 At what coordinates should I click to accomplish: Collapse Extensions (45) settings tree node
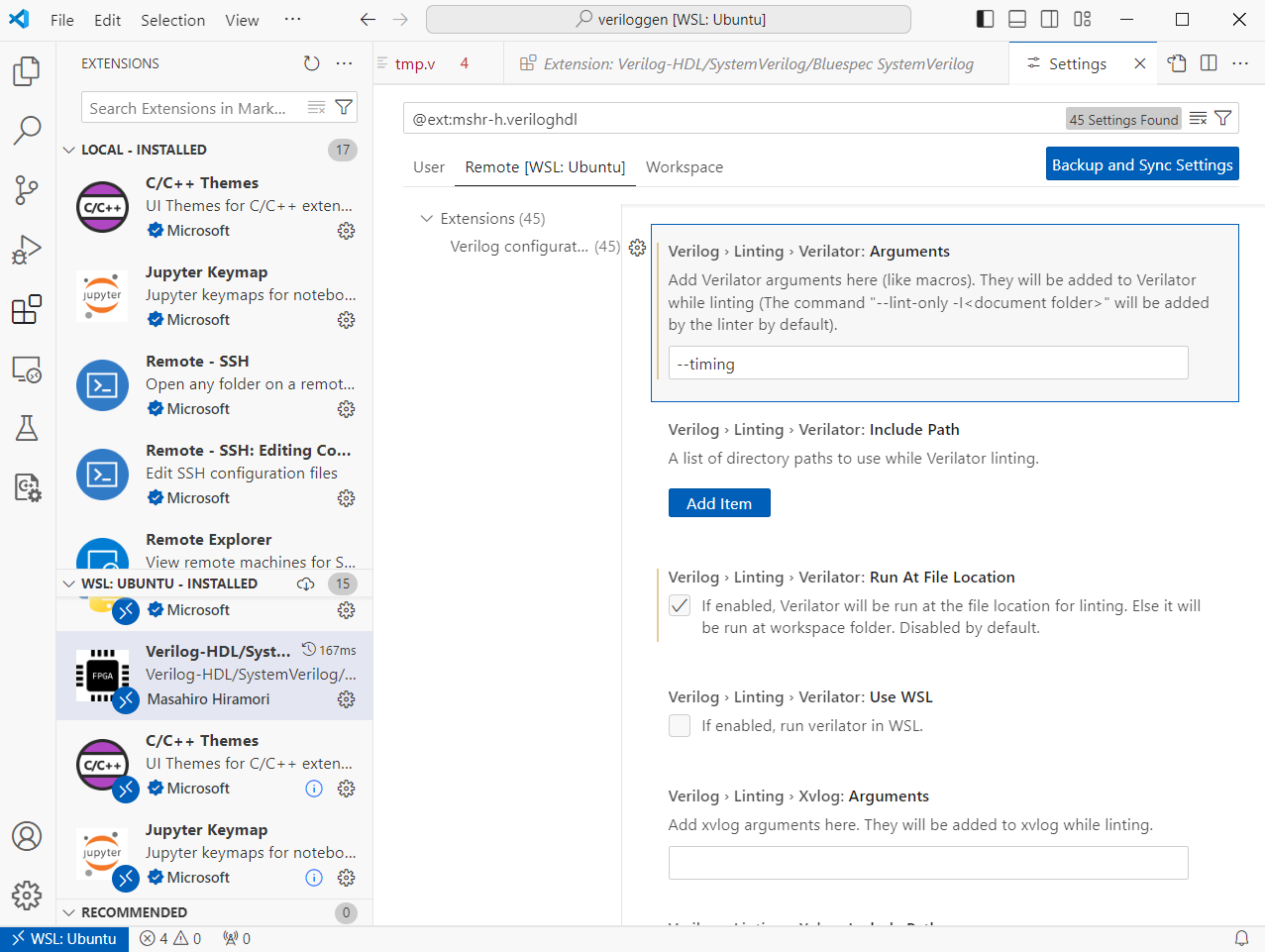tap(427, 218)
